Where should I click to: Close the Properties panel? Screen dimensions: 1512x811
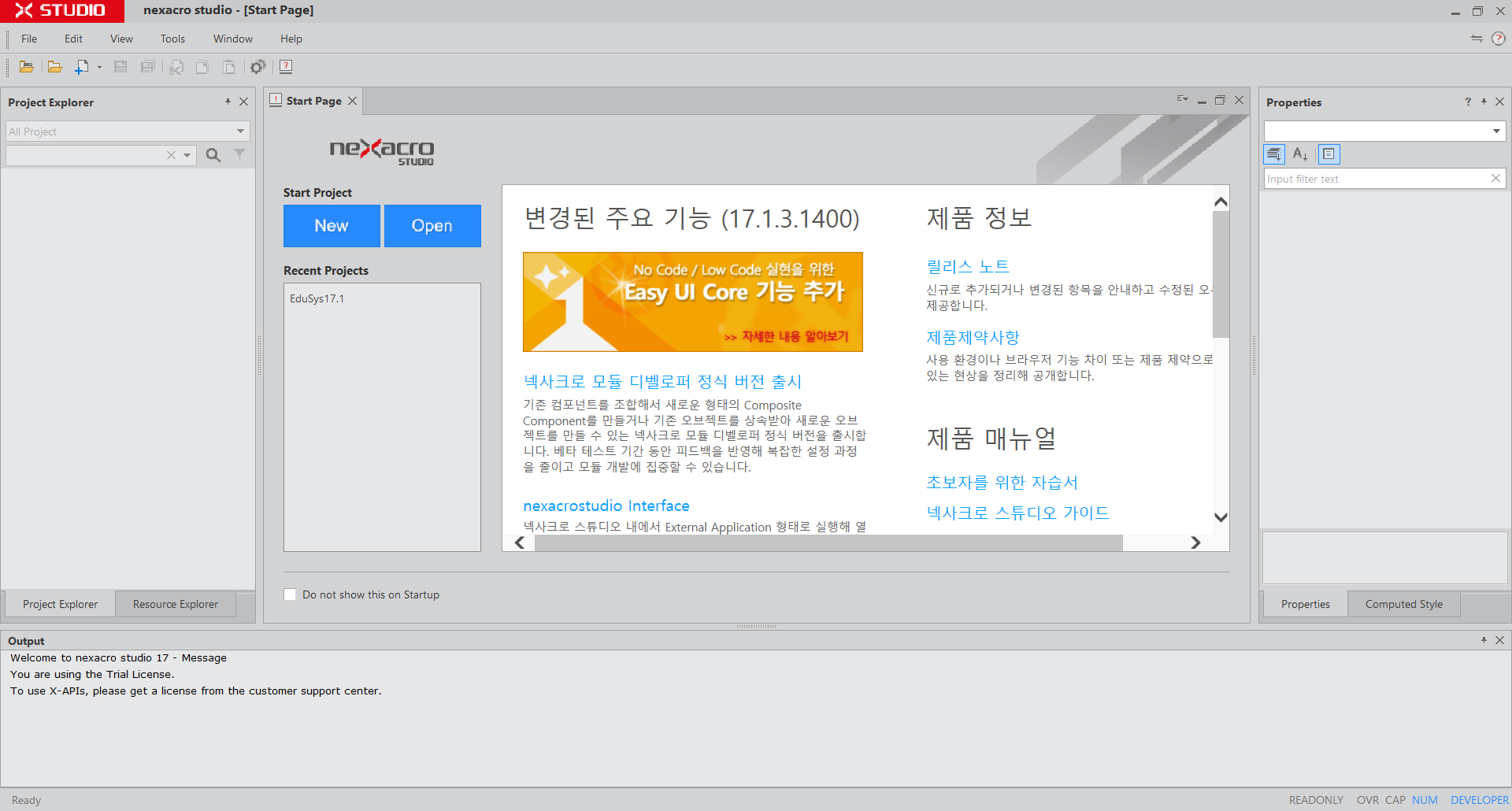pos(1500,102)
